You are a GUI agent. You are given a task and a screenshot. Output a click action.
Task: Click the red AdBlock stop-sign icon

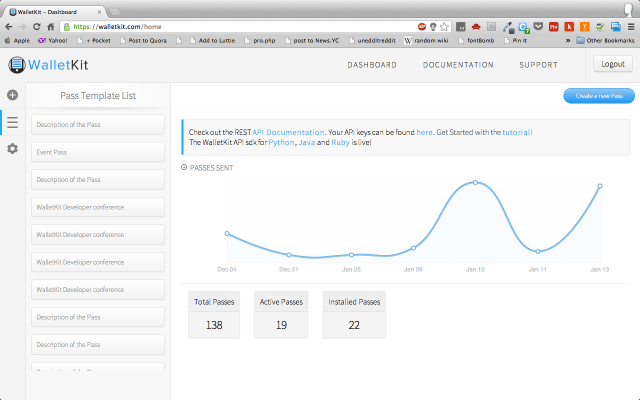click(422, 27)
